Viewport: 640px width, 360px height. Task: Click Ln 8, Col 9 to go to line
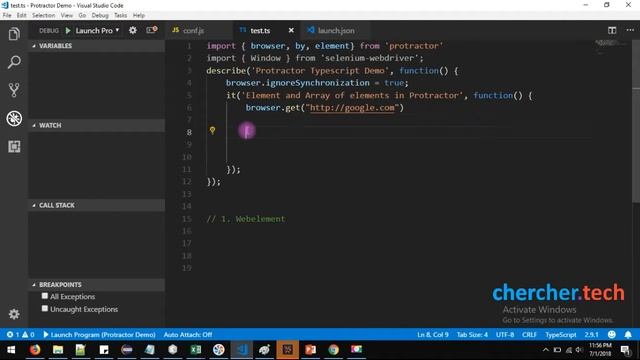433,335
